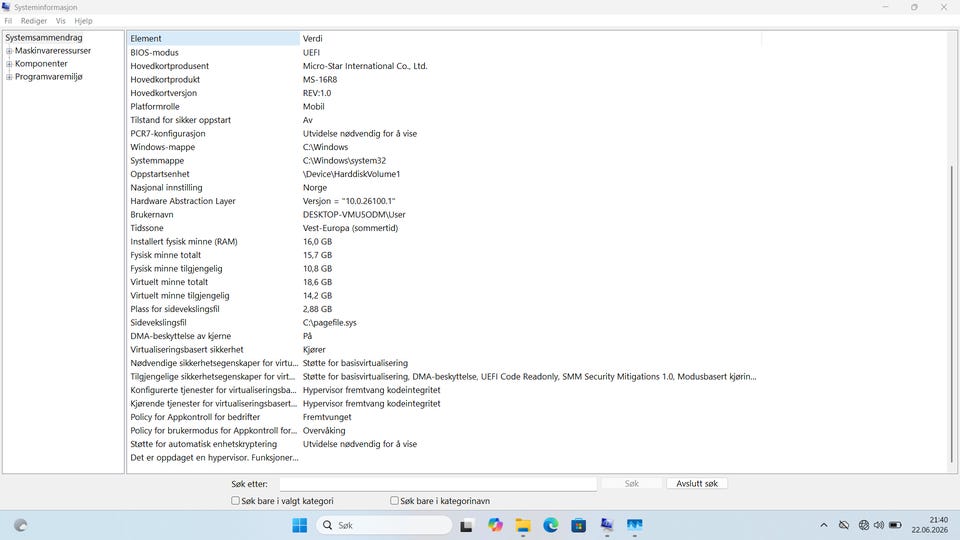
Task: Open the Vis menu
Action: (x=61, y=21)
